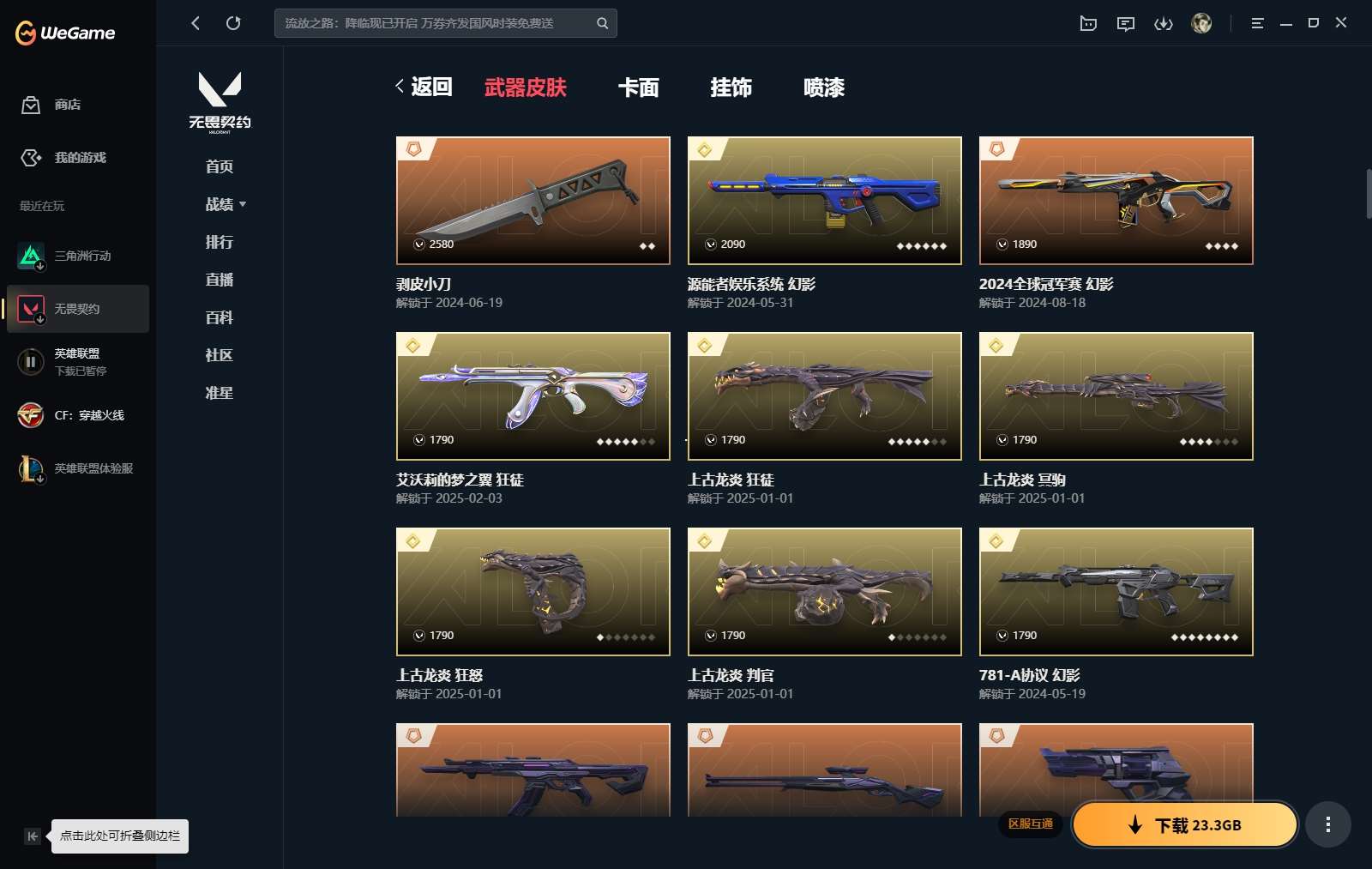This screenshot has width=1372, height=869.
Task: Collapse the sidebar with the fold icon
Action: (33, 836)
